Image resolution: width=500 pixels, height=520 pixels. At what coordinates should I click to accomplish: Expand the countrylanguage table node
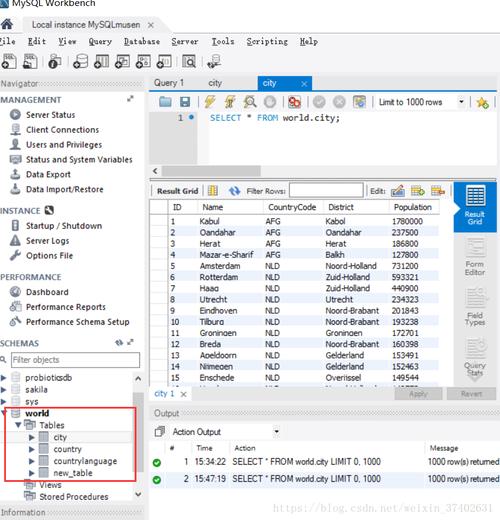32,461
